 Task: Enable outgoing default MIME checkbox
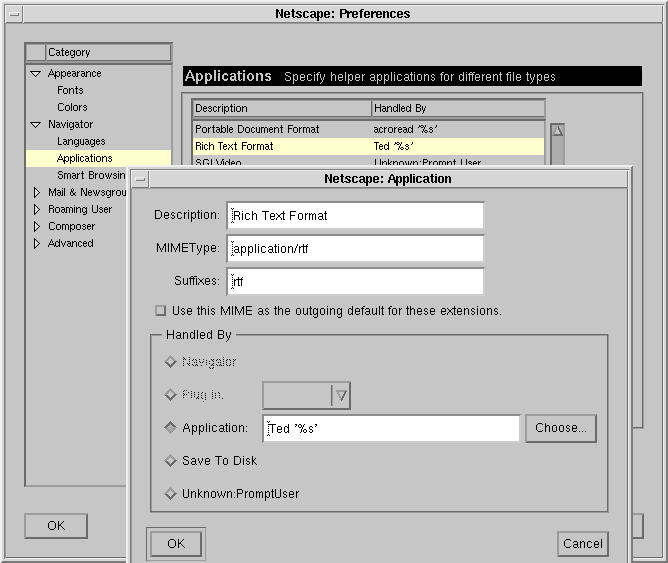point(160,311)
